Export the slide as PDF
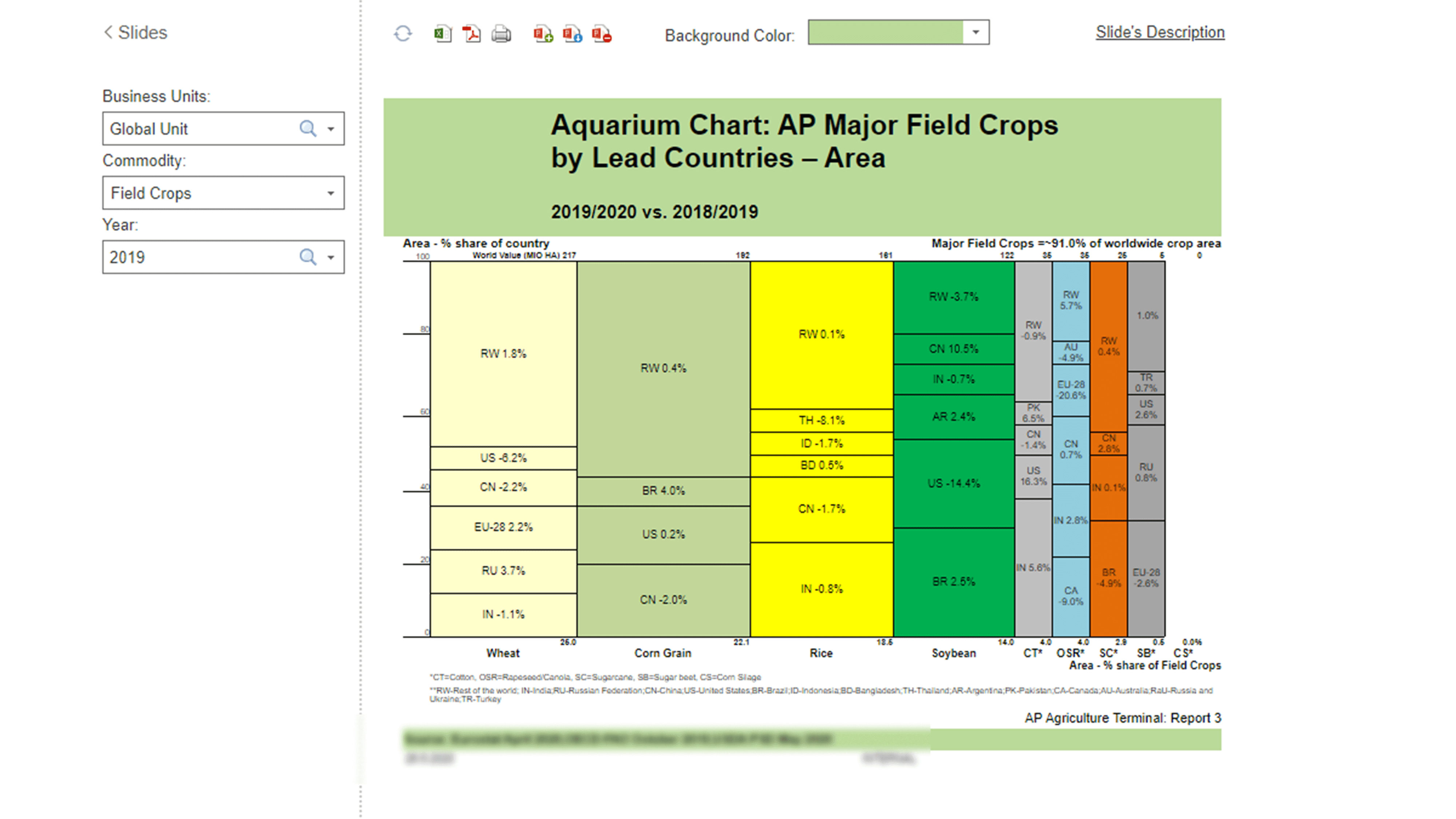The width and height of the screenshot is (1456, 819). pyautogui.click(x=472, y=34)
